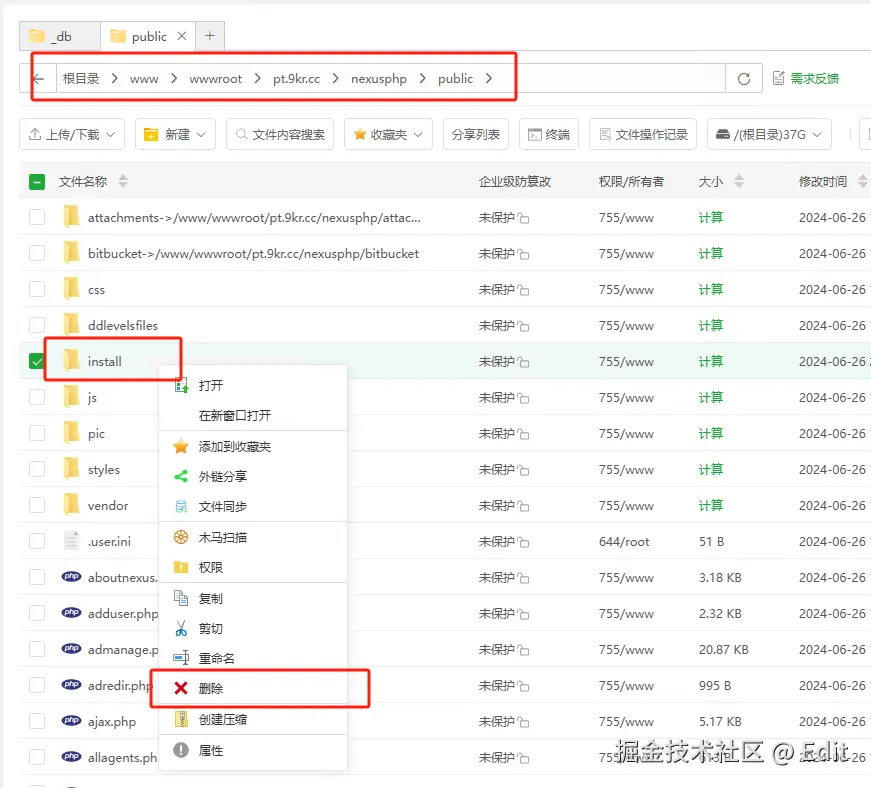871x788 pixels.
Task: Toggle tamper-protection lock for install row
Action: 523,363
